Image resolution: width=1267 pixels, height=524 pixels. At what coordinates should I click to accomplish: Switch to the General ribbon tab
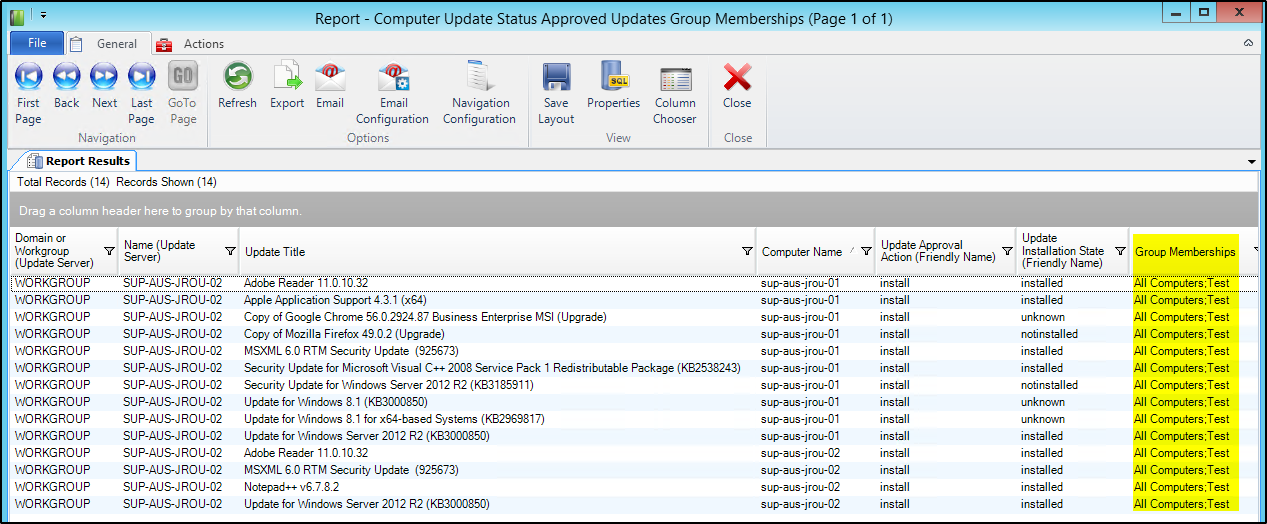[108, 44]
